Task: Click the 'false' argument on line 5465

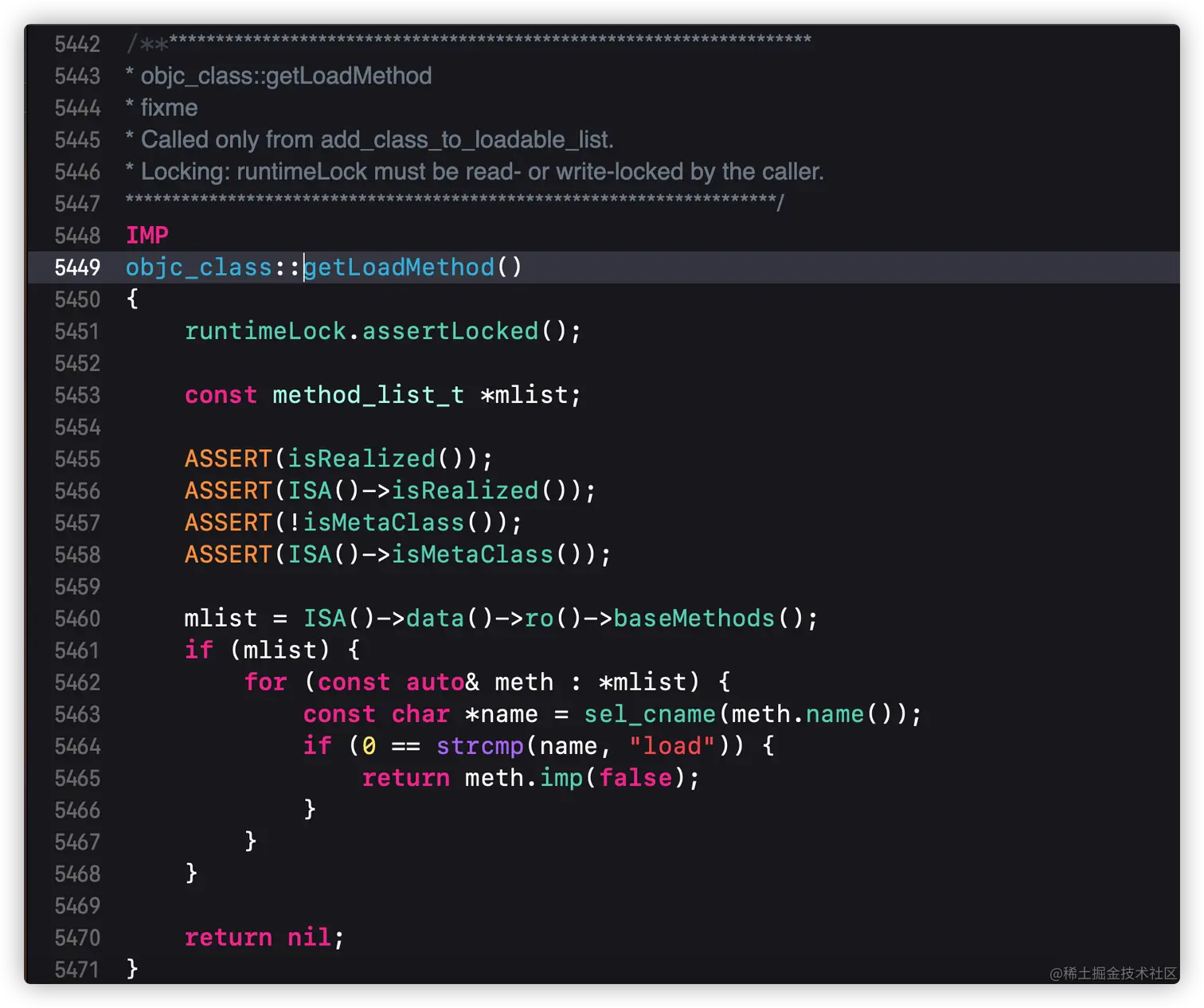Action: coord(635,778)
